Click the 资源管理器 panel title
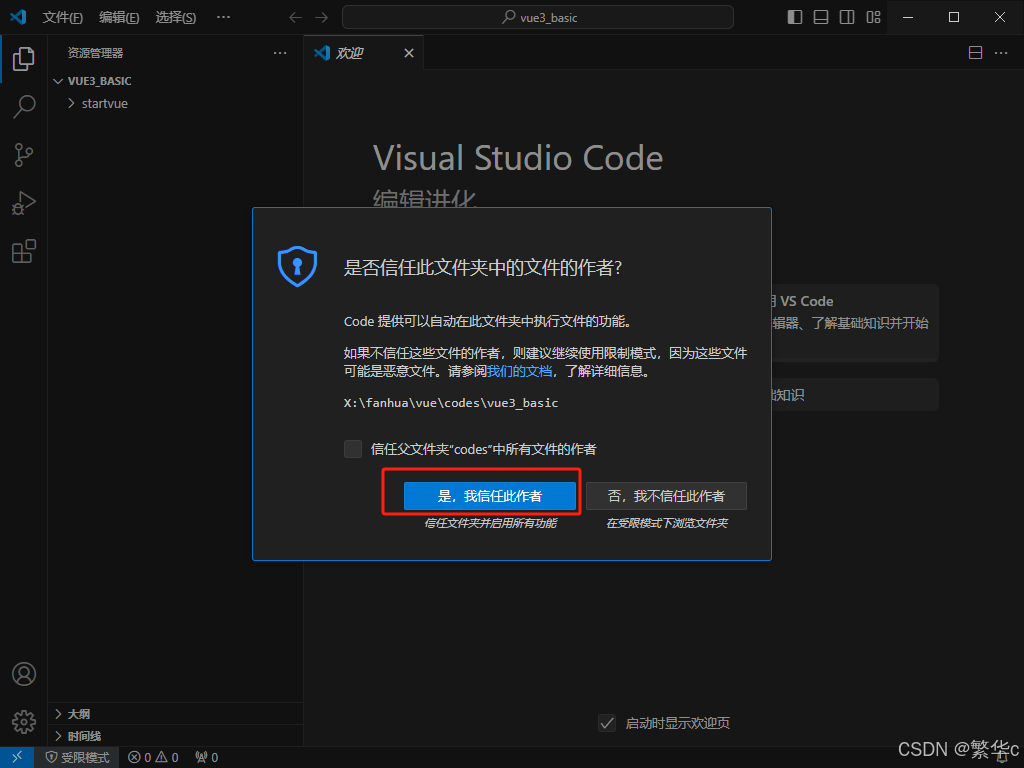The height and width of the screenshot is (768, 1024). (x=95, y=53)
